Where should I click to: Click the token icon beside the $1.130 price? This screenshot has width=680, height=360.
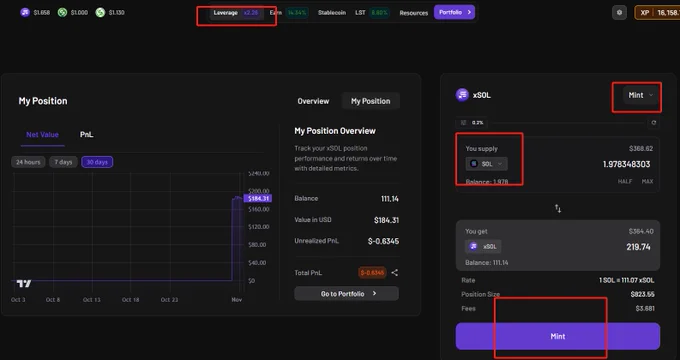[x=100, y=13]
